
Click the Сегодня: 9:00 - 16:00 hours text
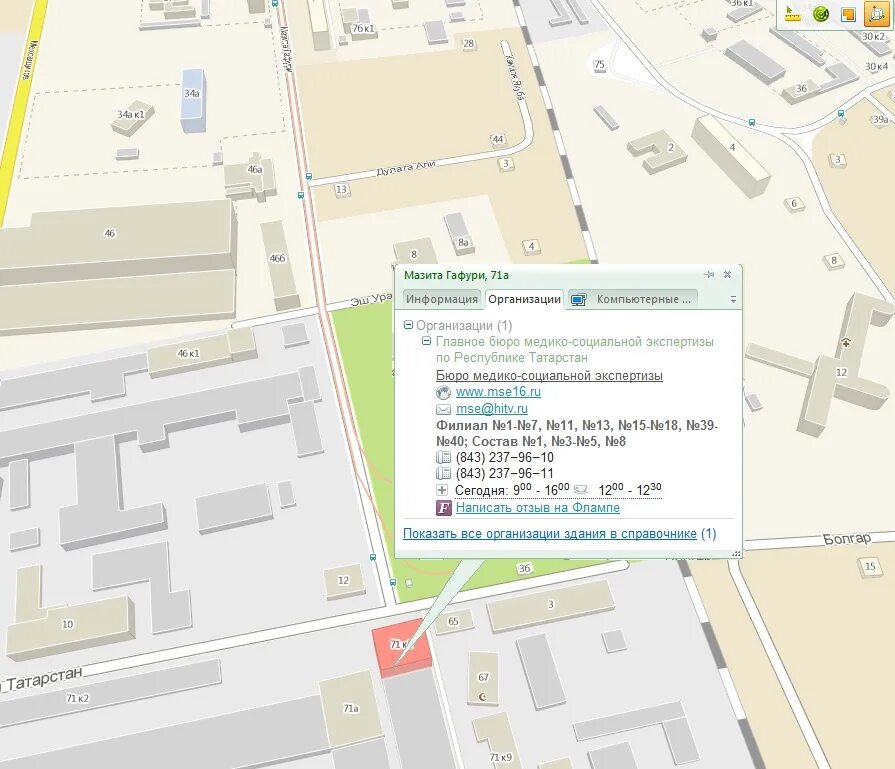click(x=512, y=490)
